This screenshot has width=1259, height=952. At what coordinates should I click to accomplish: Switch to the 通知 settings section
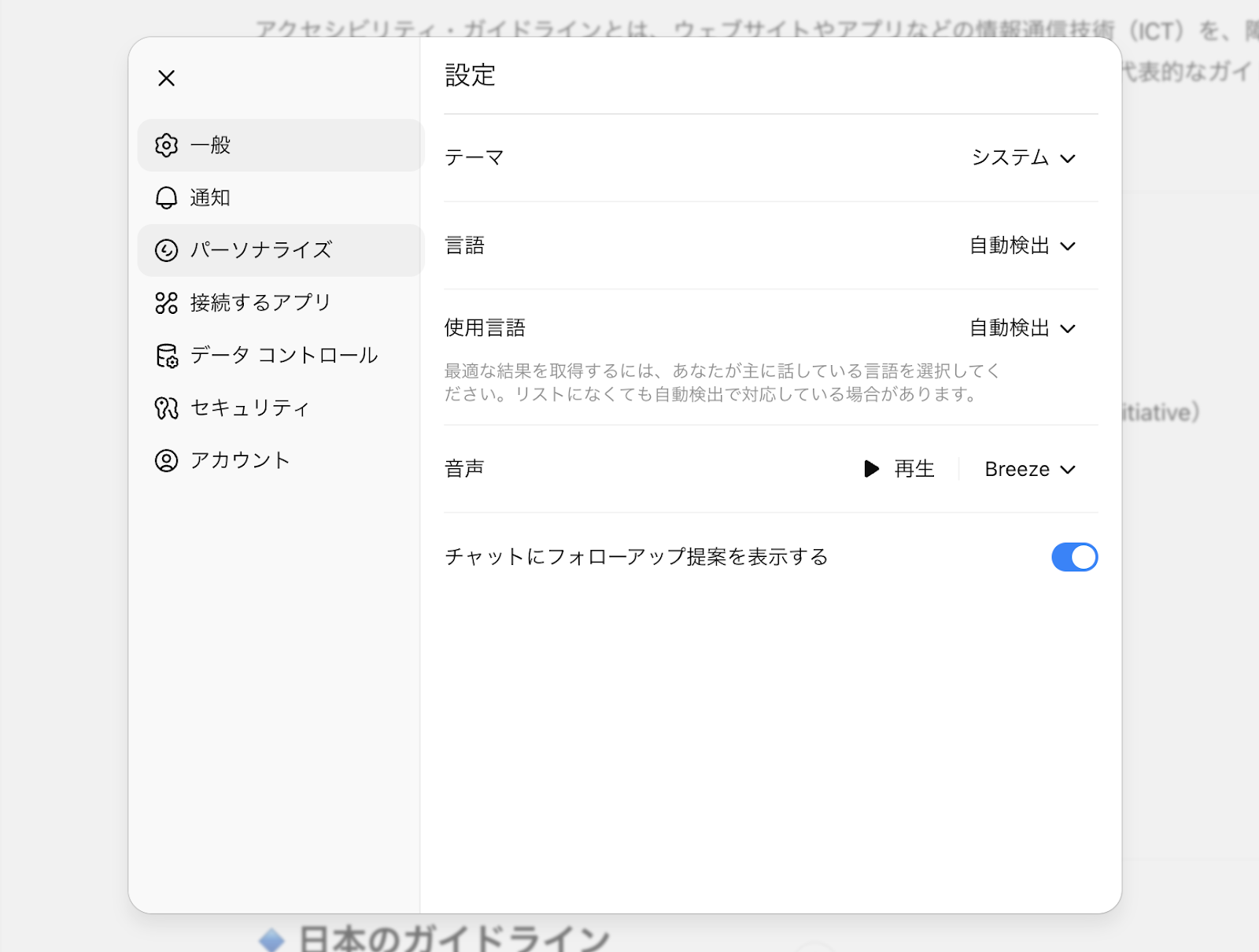point(209,197)
